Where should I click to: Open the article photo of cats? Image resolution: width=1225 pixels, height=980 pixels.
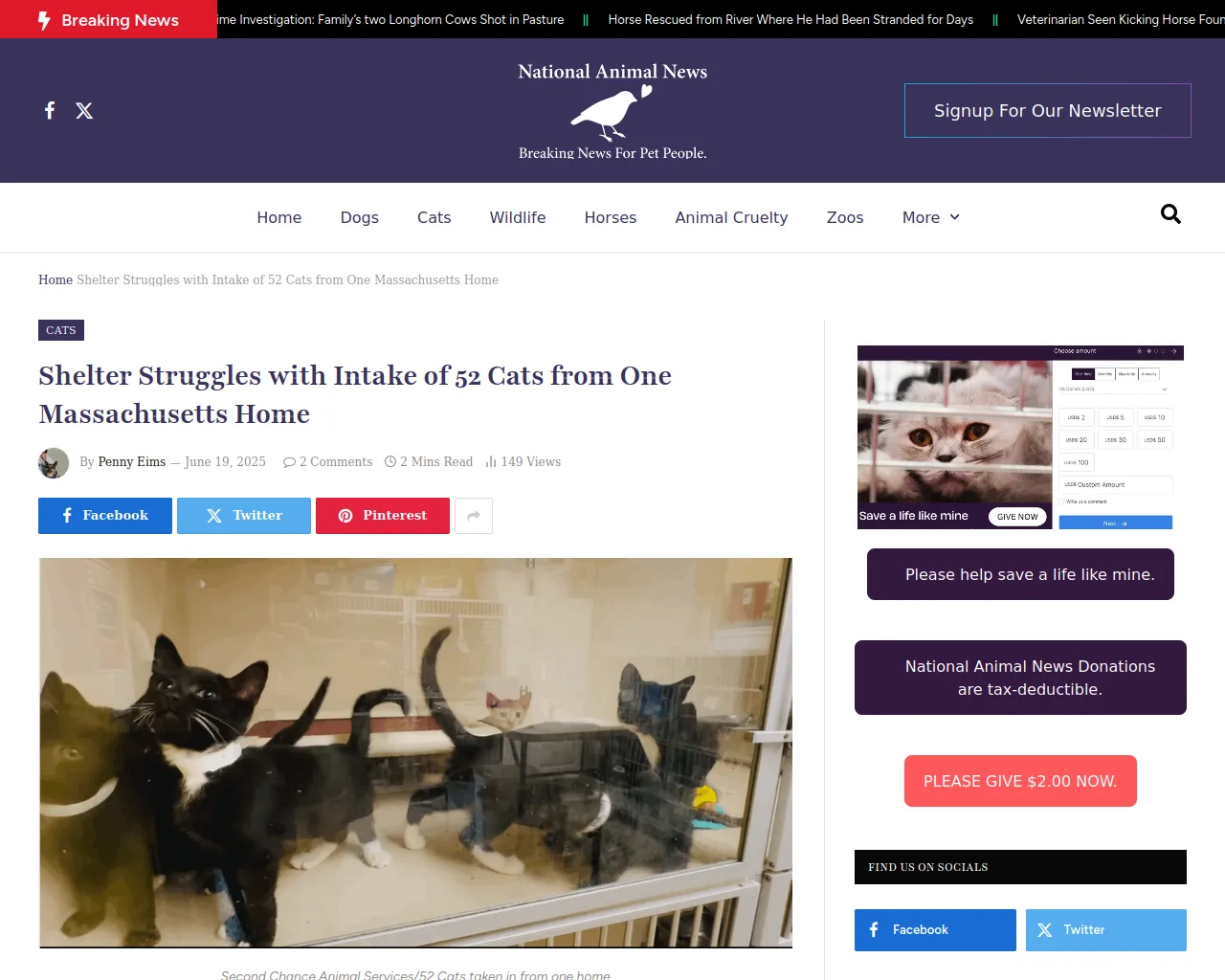tap(415, 753)
